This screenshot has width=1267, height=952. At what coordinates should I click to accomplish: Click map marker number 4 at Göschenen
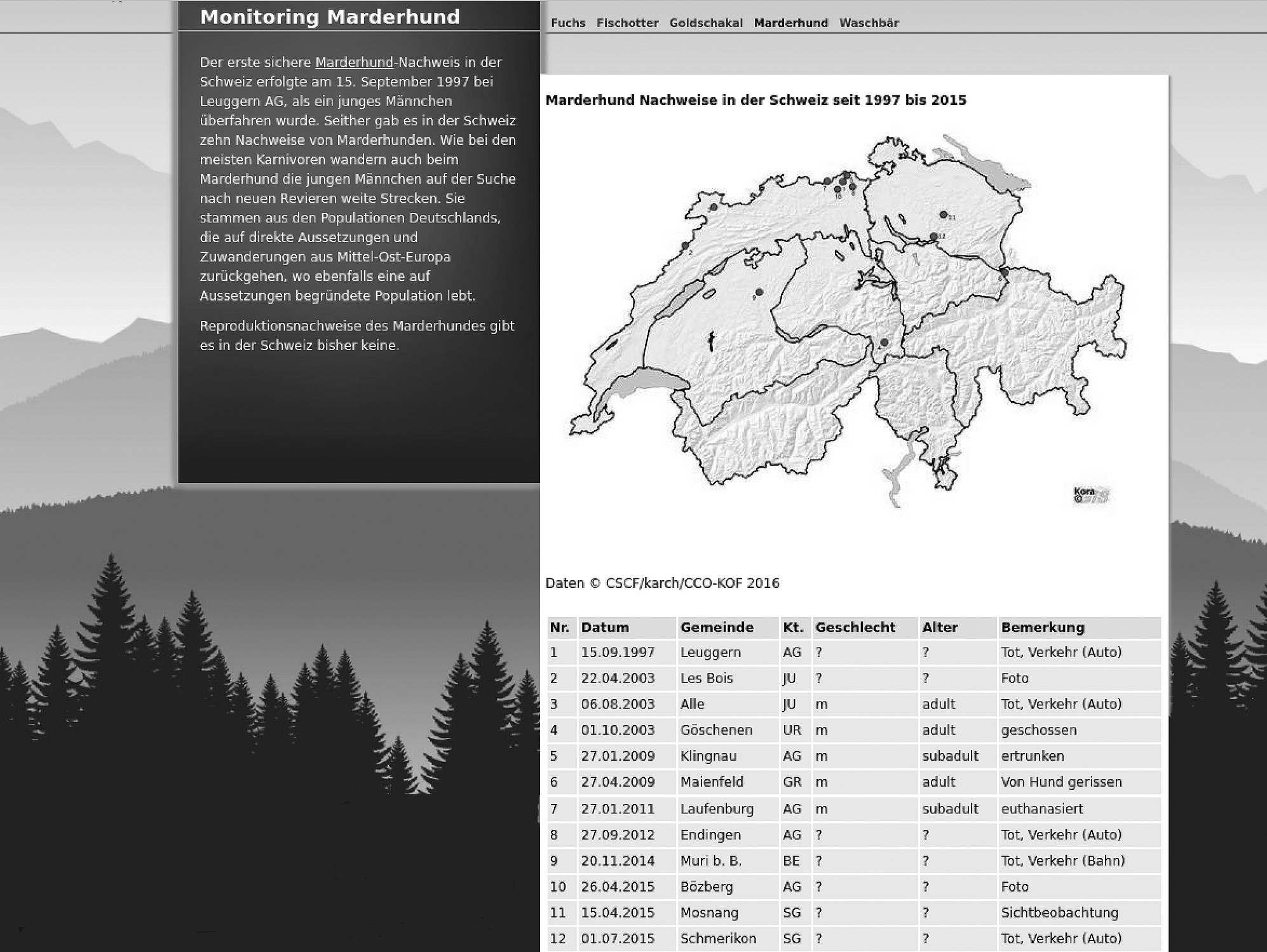(x=884, y=343)
